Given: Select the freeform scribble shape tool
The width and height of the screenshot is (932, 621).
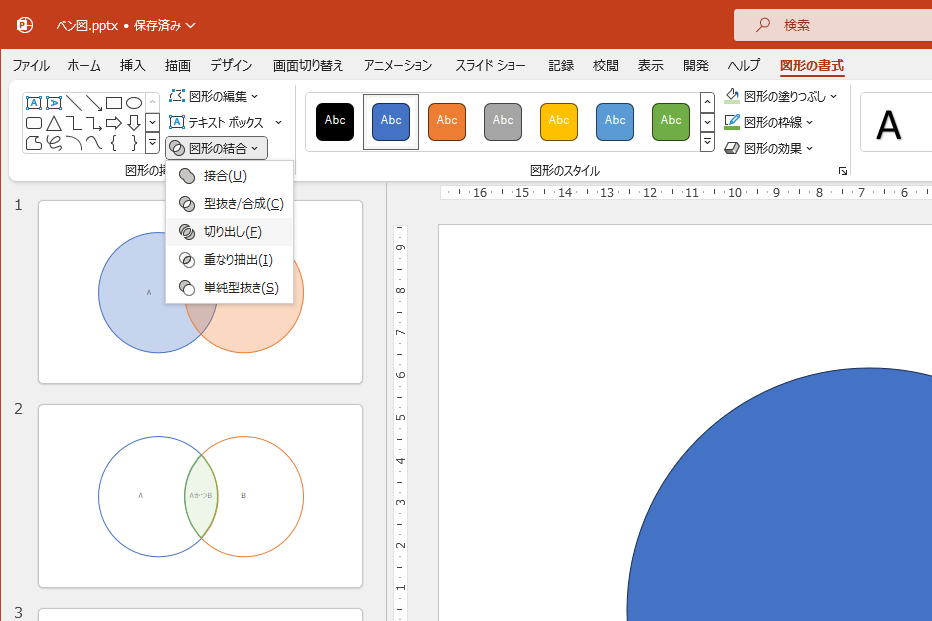Looking at the screenshot, I should pyautogui.click(x=53, y=143).
